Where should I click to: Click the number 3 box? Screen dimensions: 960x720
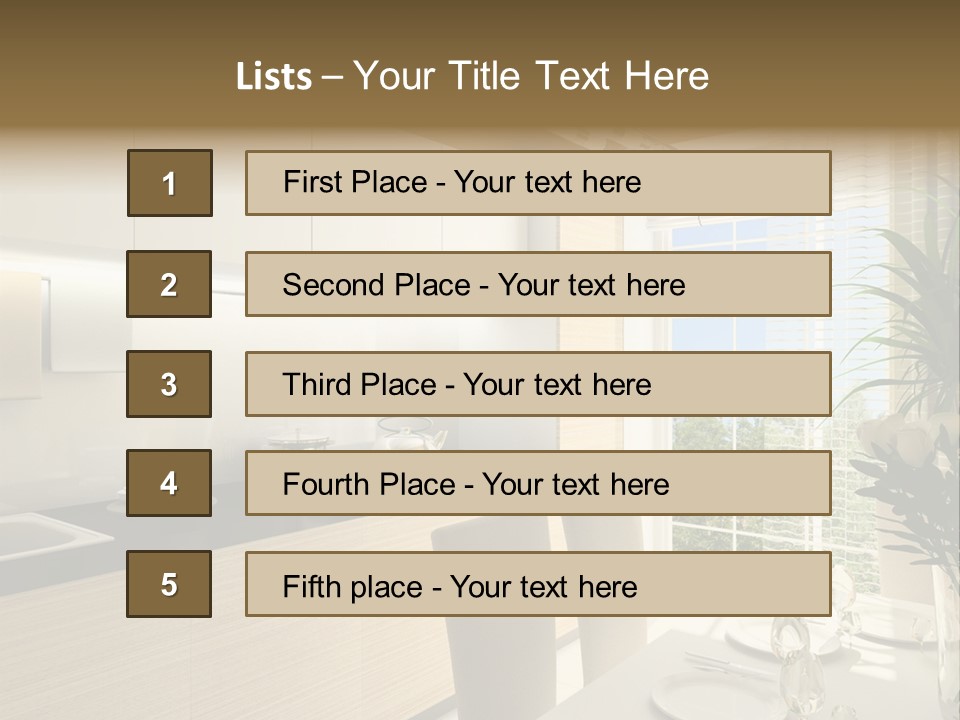(x=169, y=384)
